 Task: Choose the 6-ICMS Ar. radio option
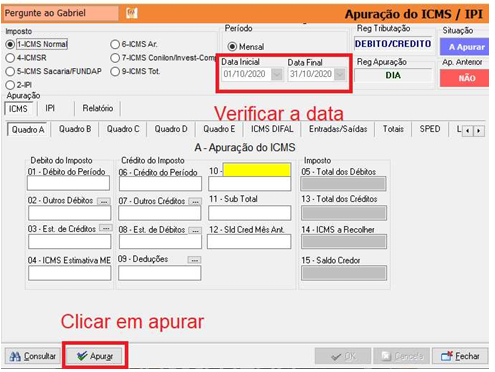tap(115, 44)
